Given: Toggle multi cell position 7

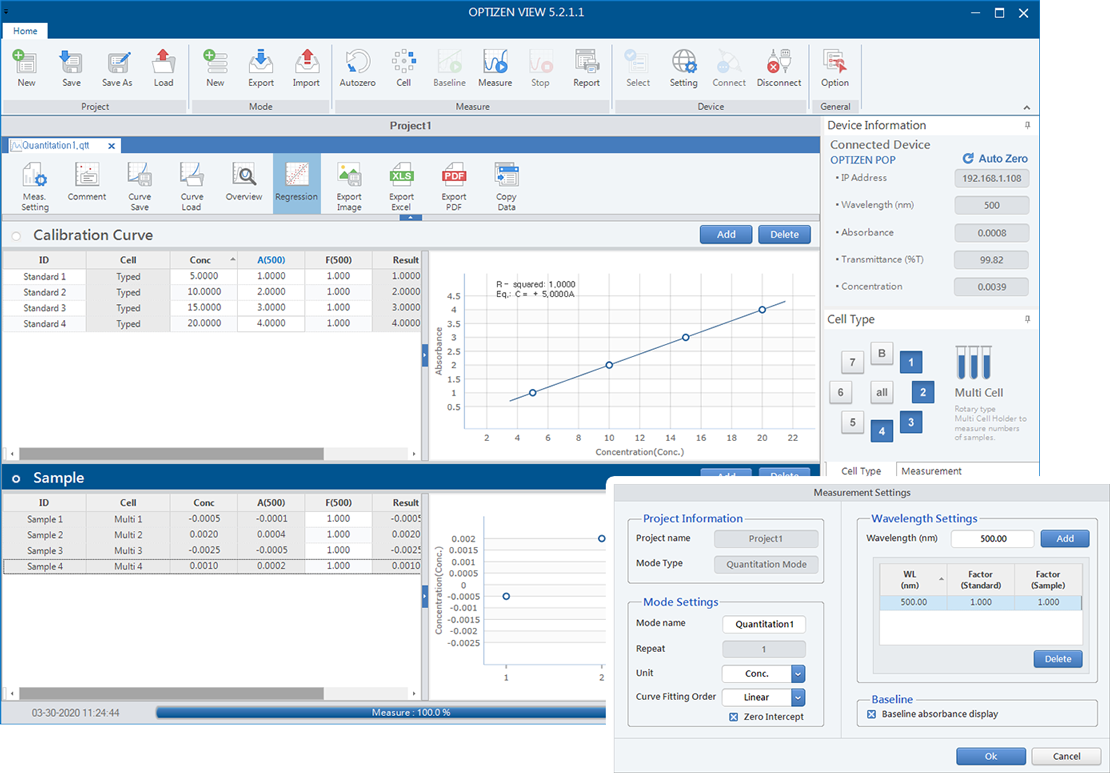Looking at the screenshot, I should point(852,362).
